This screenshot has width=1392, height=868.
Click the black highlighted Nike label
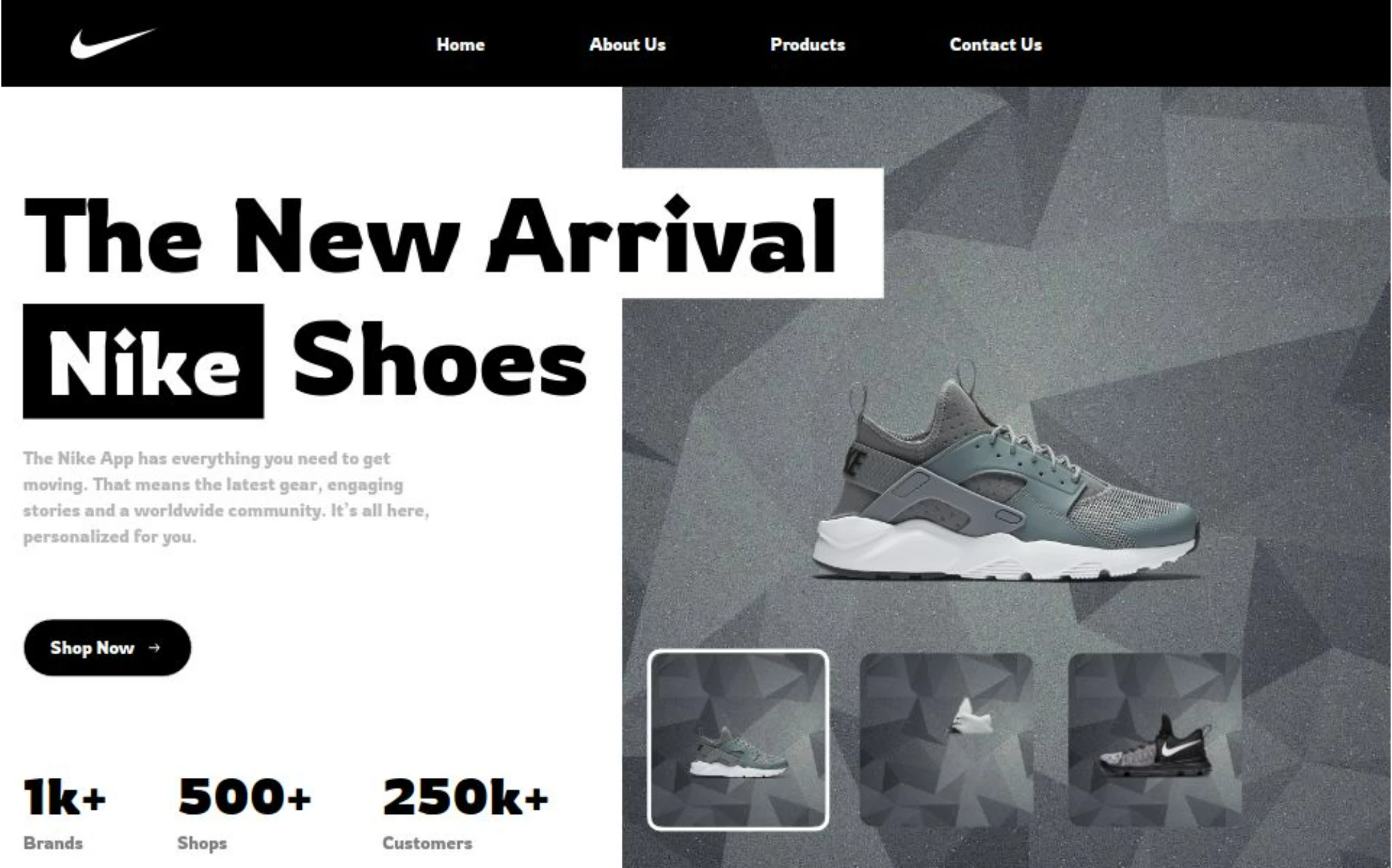click(x=143, y=361)
